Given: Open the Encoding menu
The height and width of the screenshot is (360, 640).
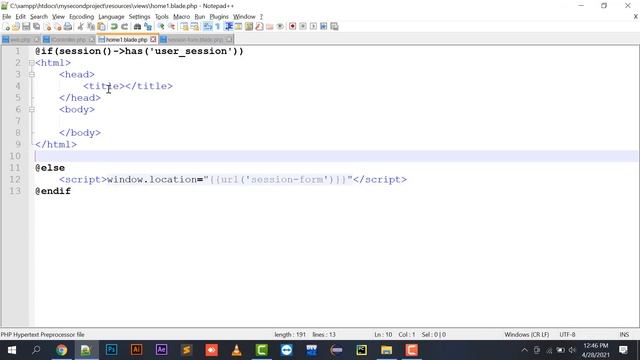Looking at the screenshot, I should pos(82,17).
